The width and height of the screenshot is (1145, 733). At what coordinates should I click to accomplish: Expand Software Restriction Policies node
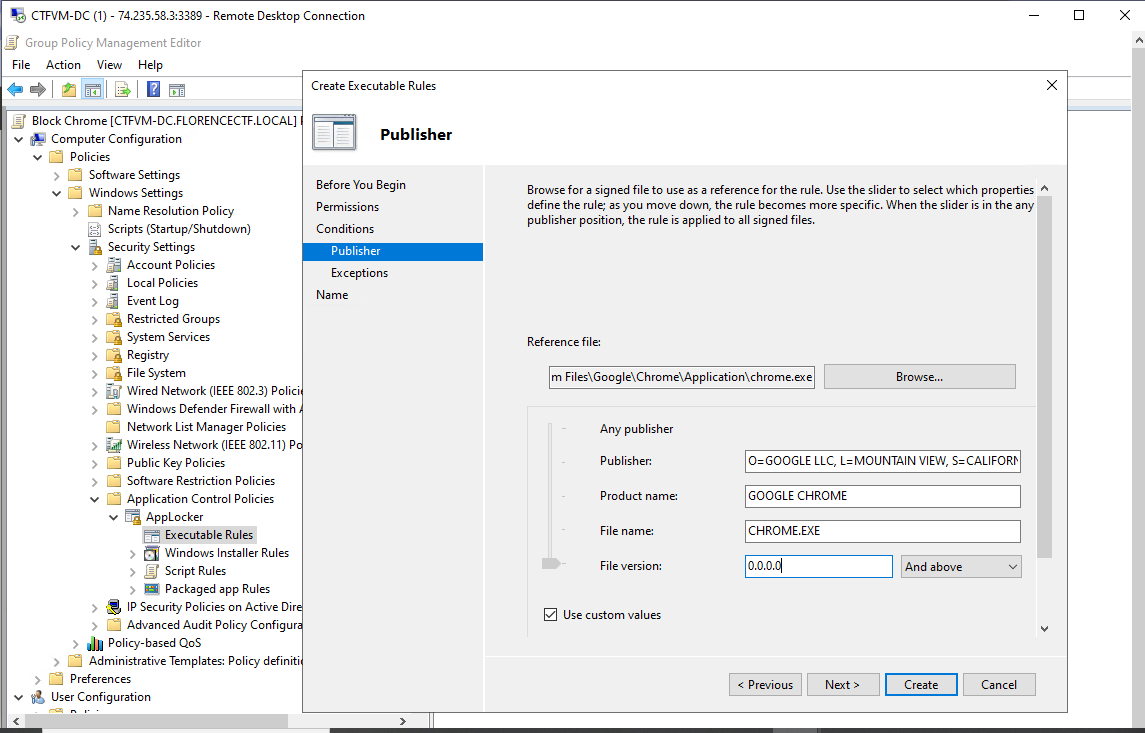point(94,481)
